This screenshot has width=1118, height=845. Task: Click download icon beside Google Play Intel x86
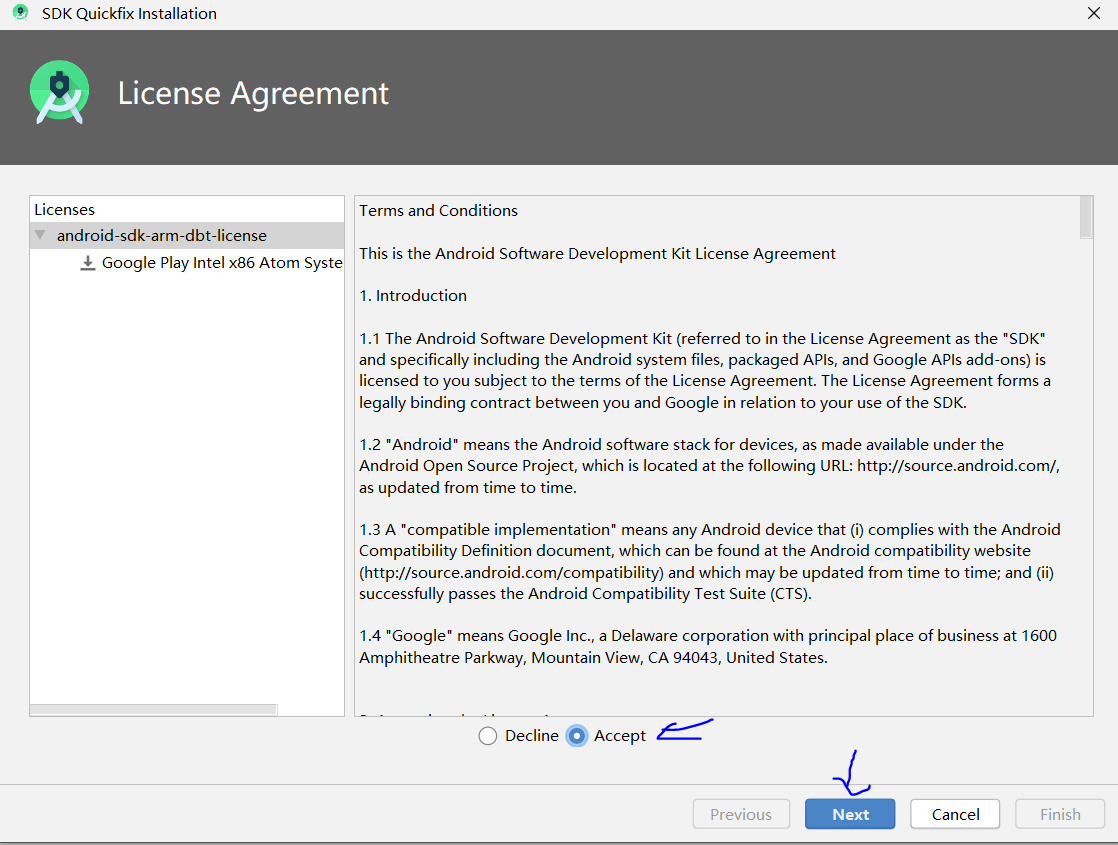point(88,263)
